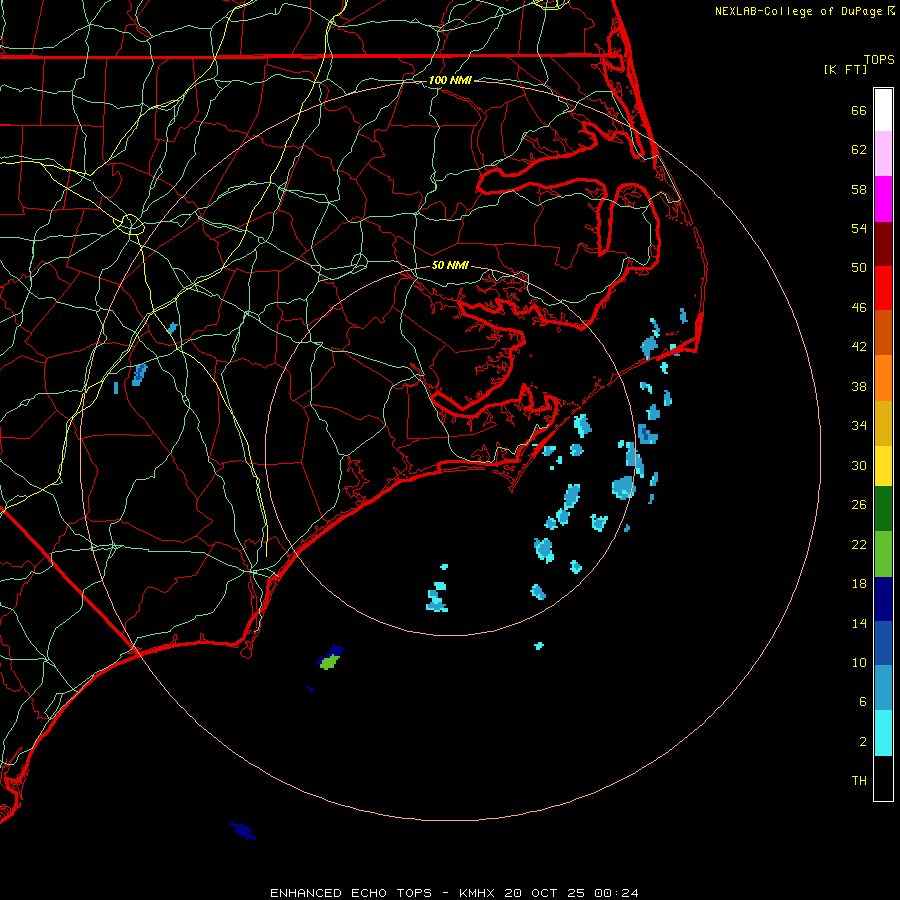
Task: Click the 50 legend value
Action: 859,268
